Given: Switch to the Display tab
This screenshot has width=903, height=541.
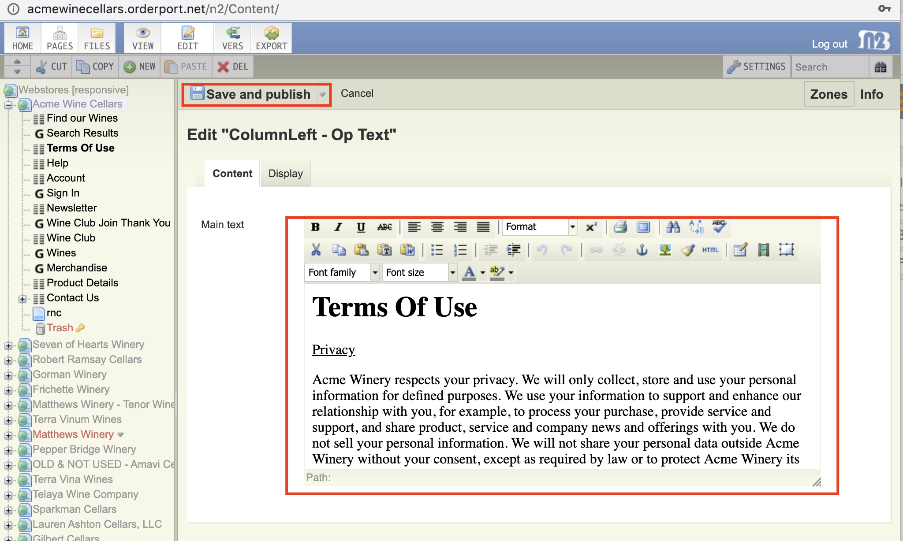Looking at the screenshot, I should (x=285, y=173).
